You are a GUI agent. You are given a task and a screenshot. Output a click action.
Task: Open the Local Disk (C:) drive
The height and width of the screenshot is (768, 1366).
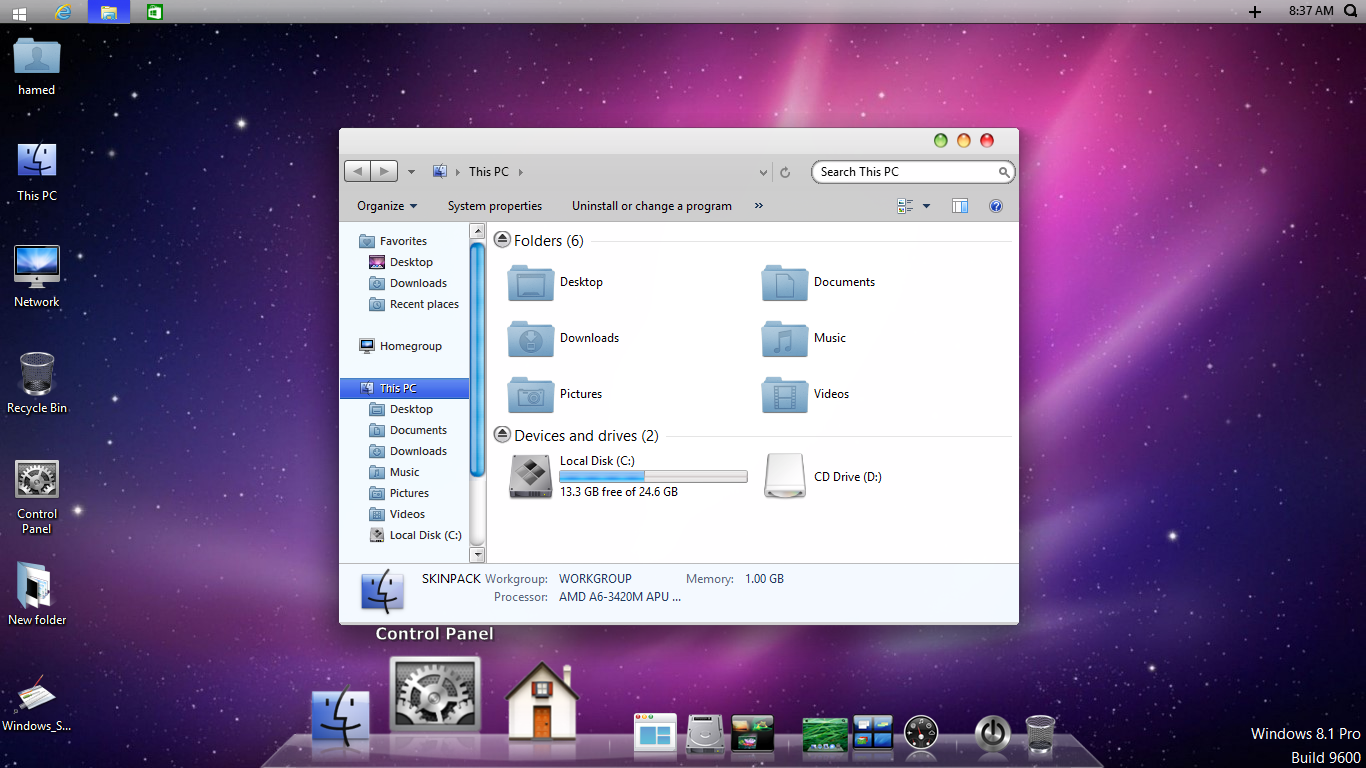[x=628, y=476]
